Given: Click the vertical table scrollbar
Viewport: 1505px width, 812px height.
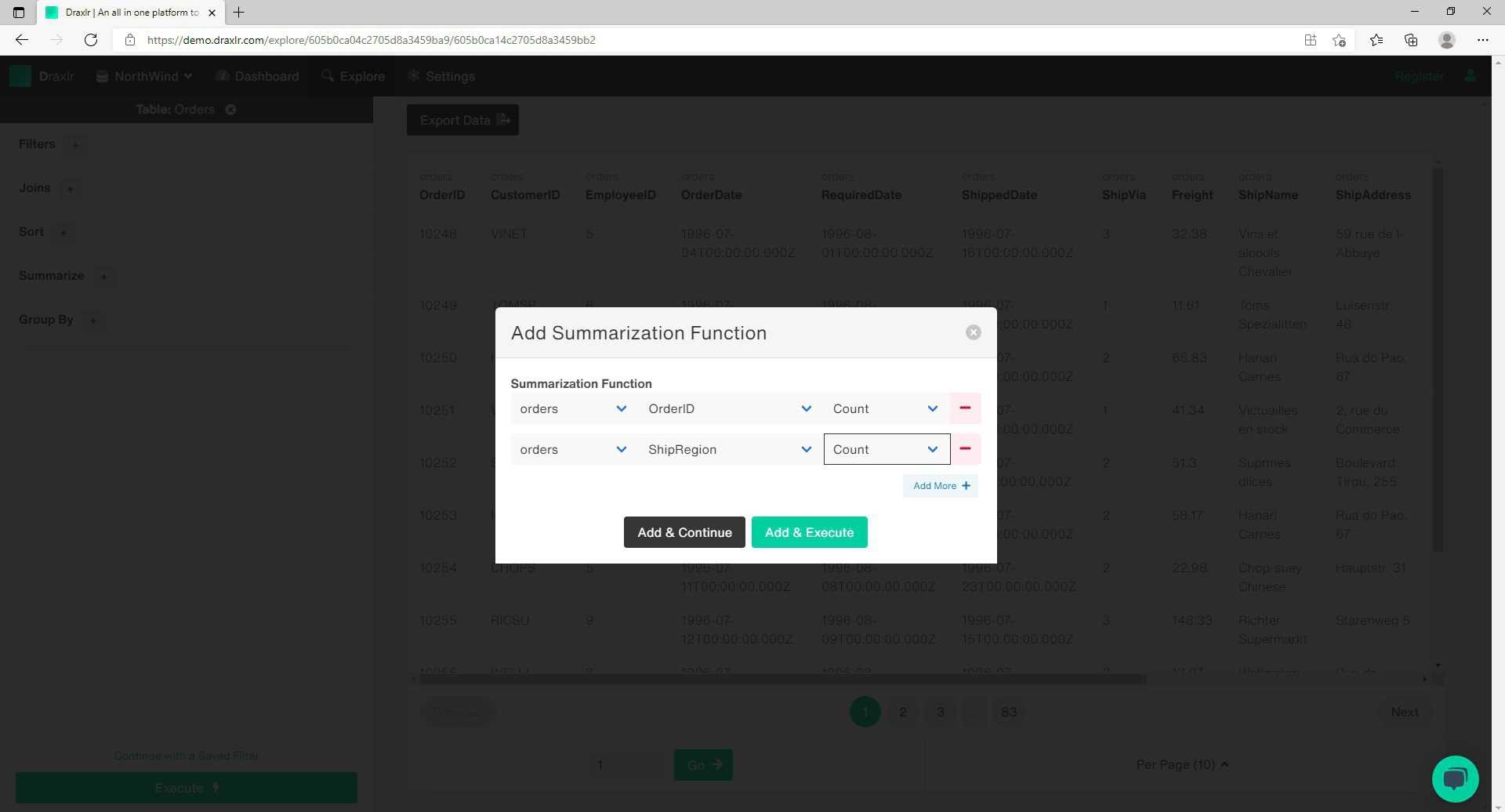Looking at the screenshot, I should (1438, 361).
